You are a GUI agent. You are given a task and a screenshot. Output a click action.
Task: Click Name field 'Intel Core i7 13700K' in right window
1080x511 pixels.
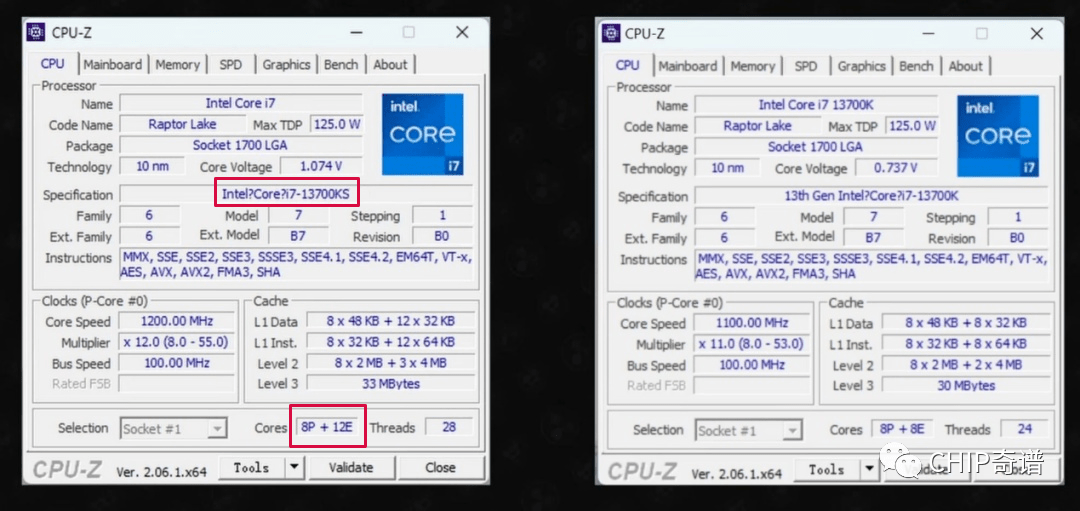[x=816, y=105]
